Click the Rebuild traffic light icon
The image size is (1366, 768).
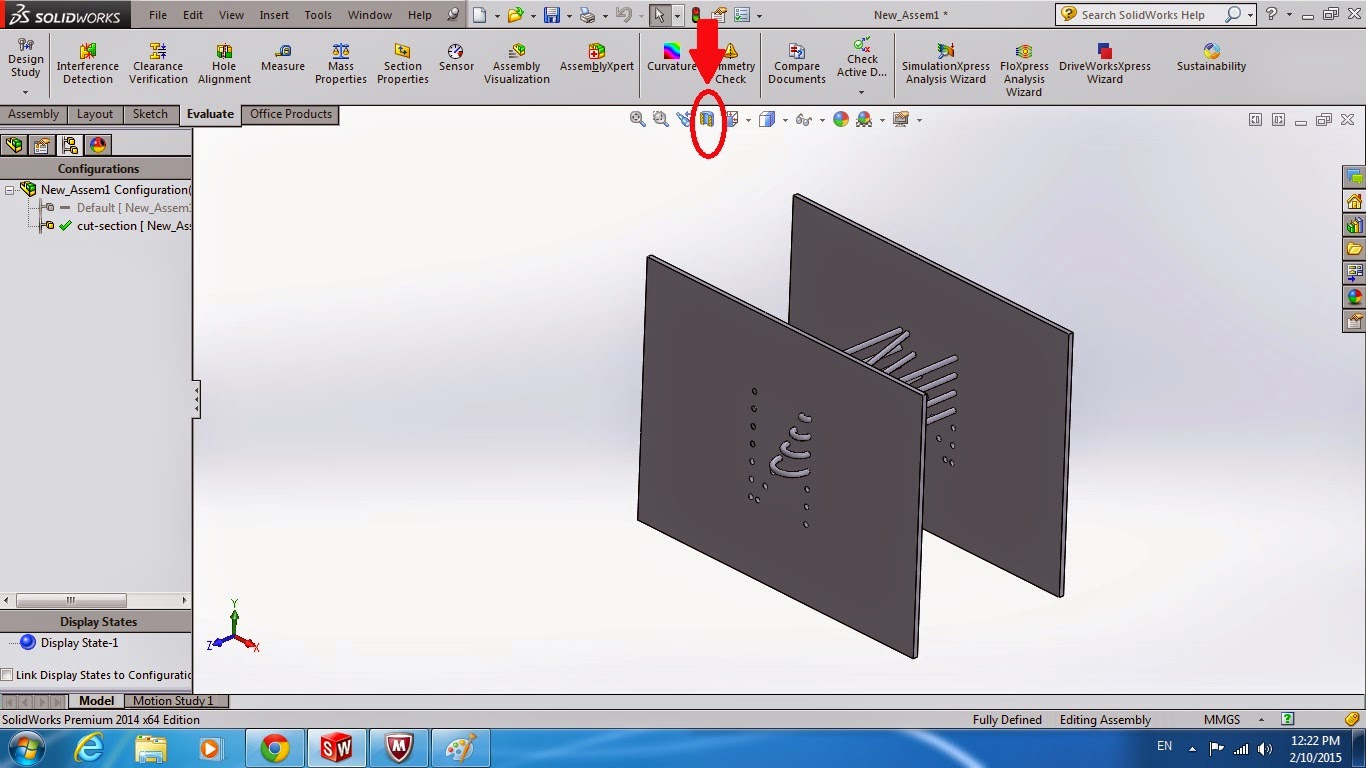[x=696, y=15]
